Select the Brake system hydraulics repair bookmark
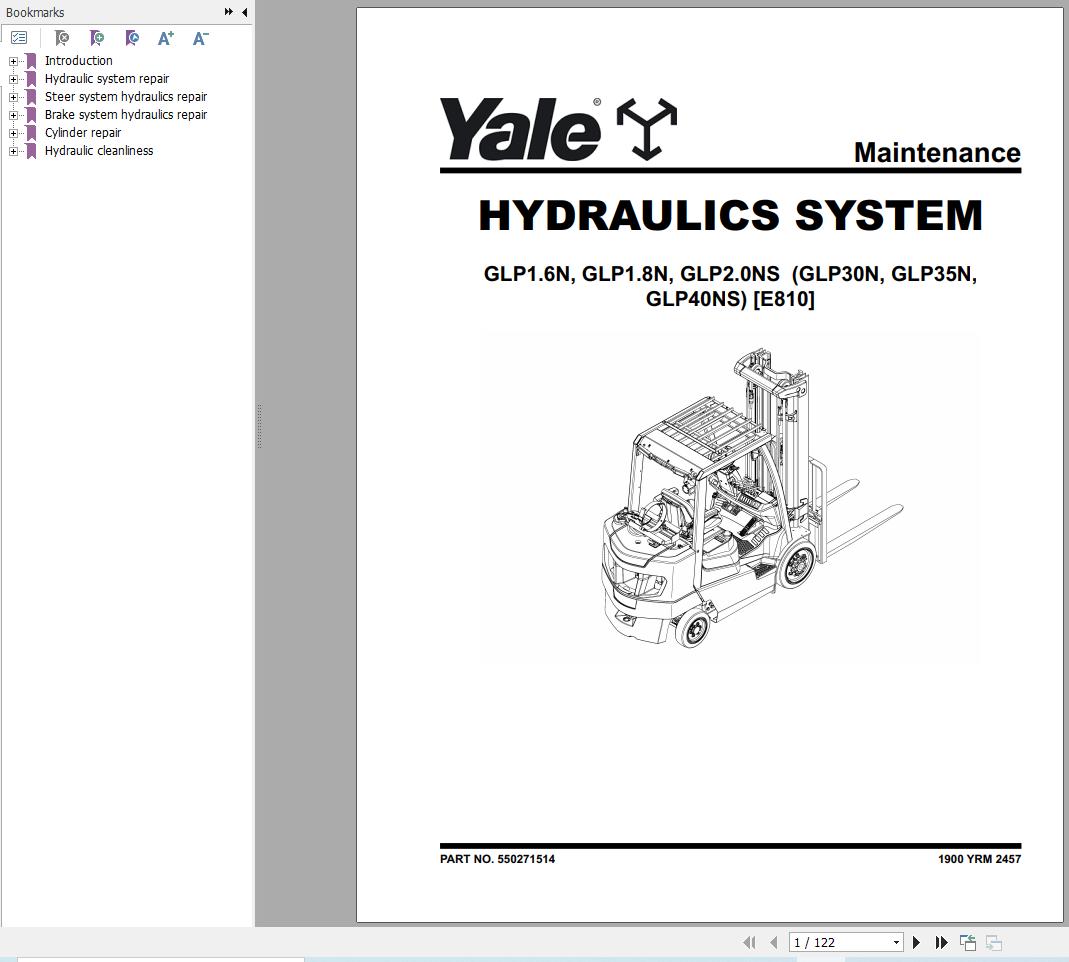This screenshot has height=962, width=1069. [x=126, y=115]
